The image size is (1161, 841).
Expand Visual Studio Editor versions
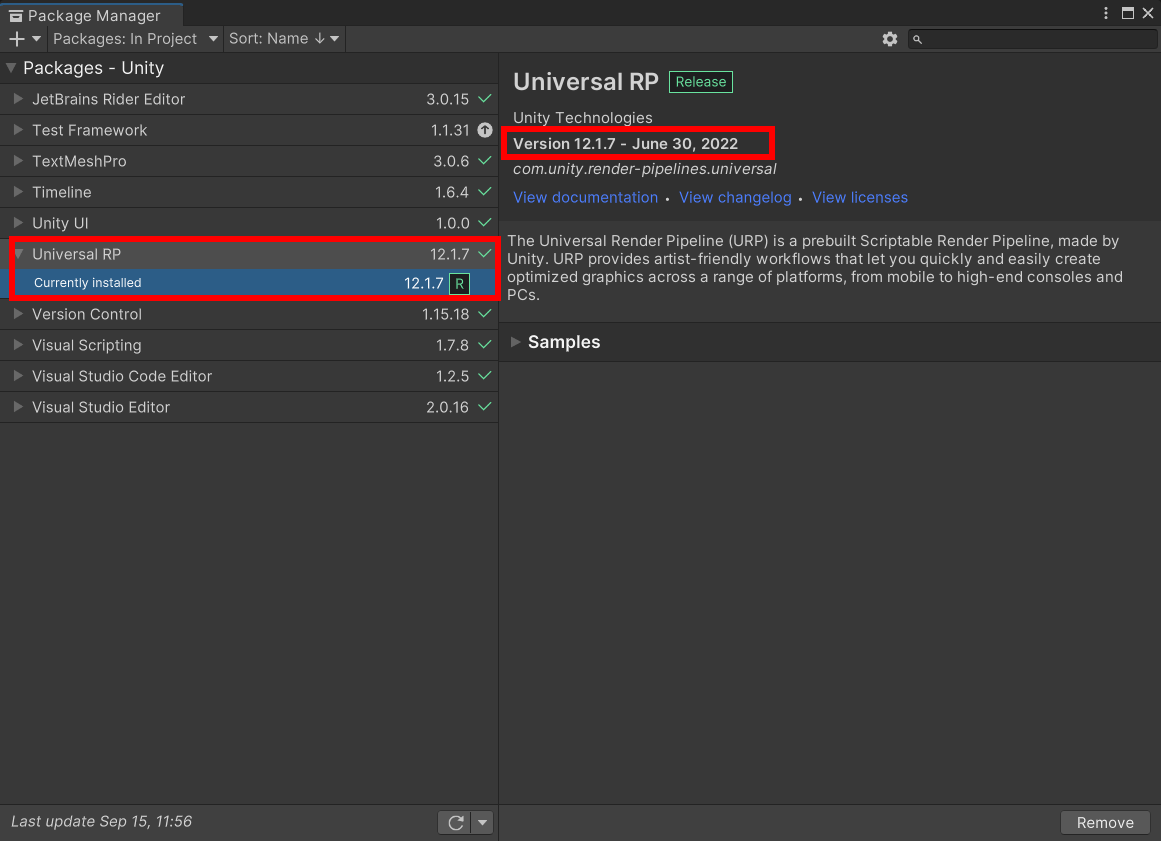(19, 407)
